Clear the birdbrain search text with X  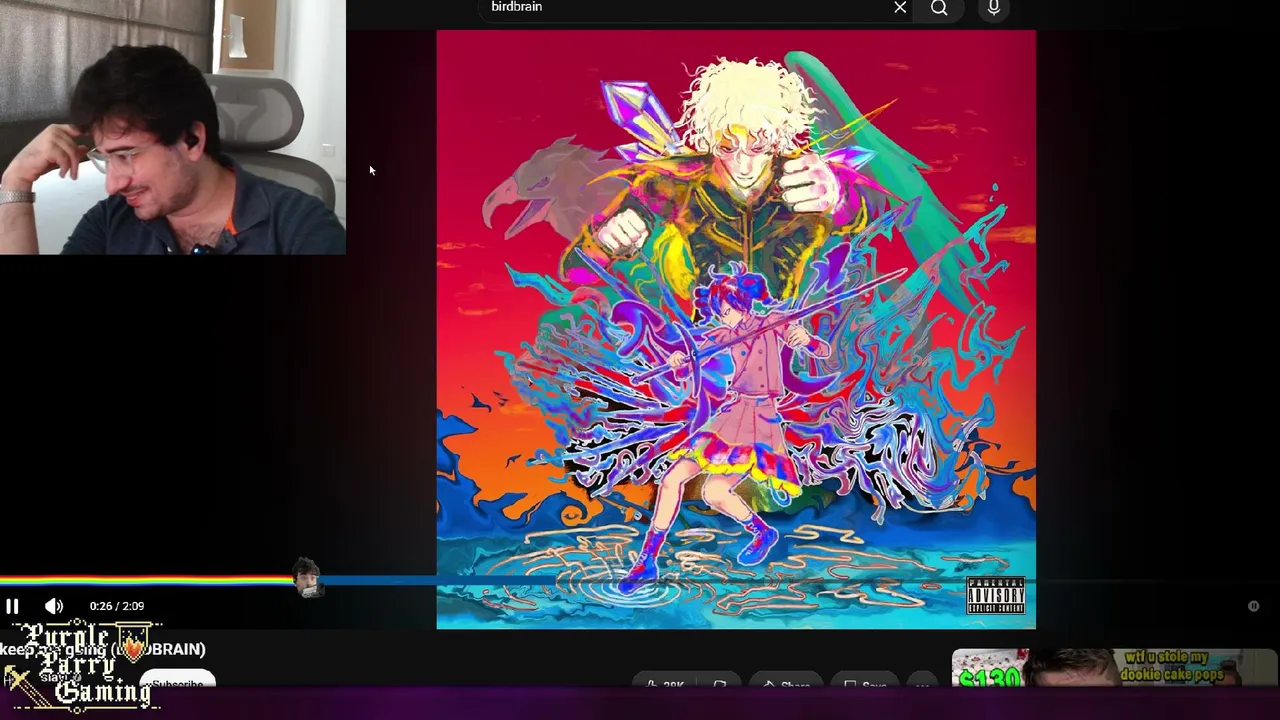pyautogui.click(x=900, y=8)
